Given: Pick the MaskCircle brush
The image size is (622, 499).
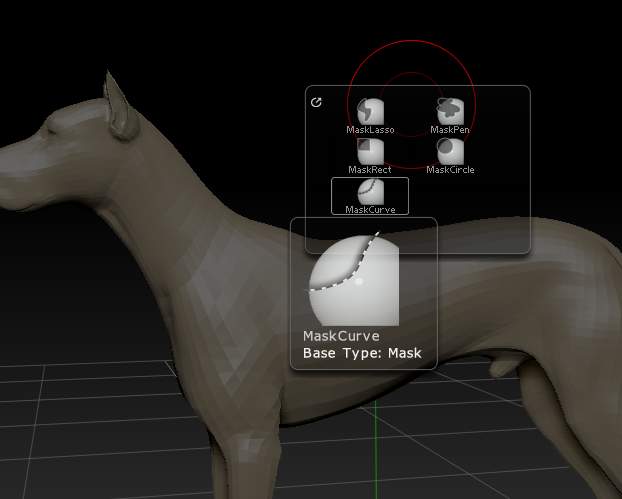Looking at the screenshot, I should [450, 156].
